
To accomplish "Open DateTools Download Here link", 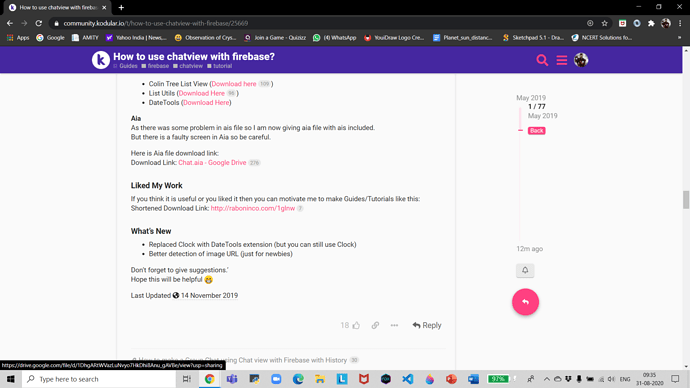I will [x=206, y=102].
